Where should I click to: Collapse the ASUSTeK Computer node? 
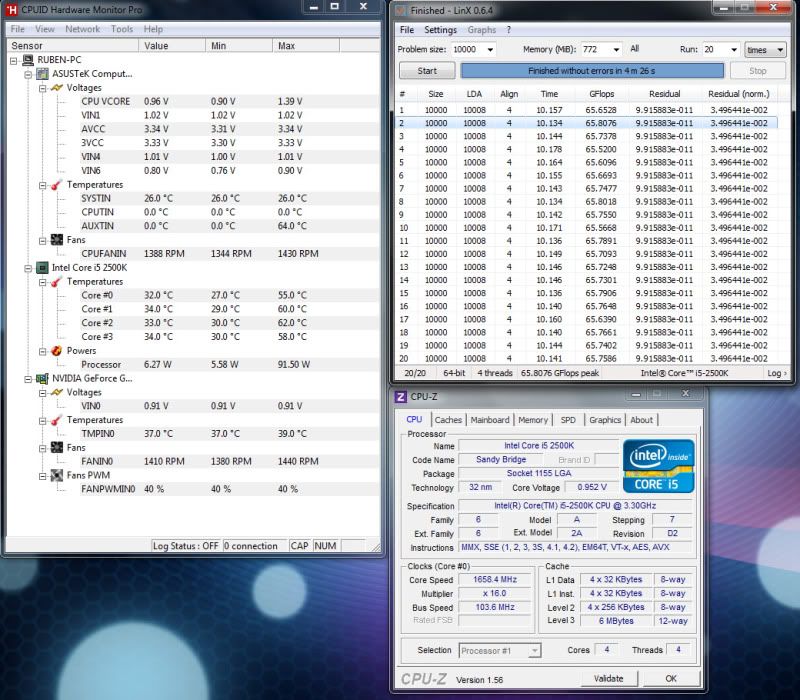(x=28, y=74)
